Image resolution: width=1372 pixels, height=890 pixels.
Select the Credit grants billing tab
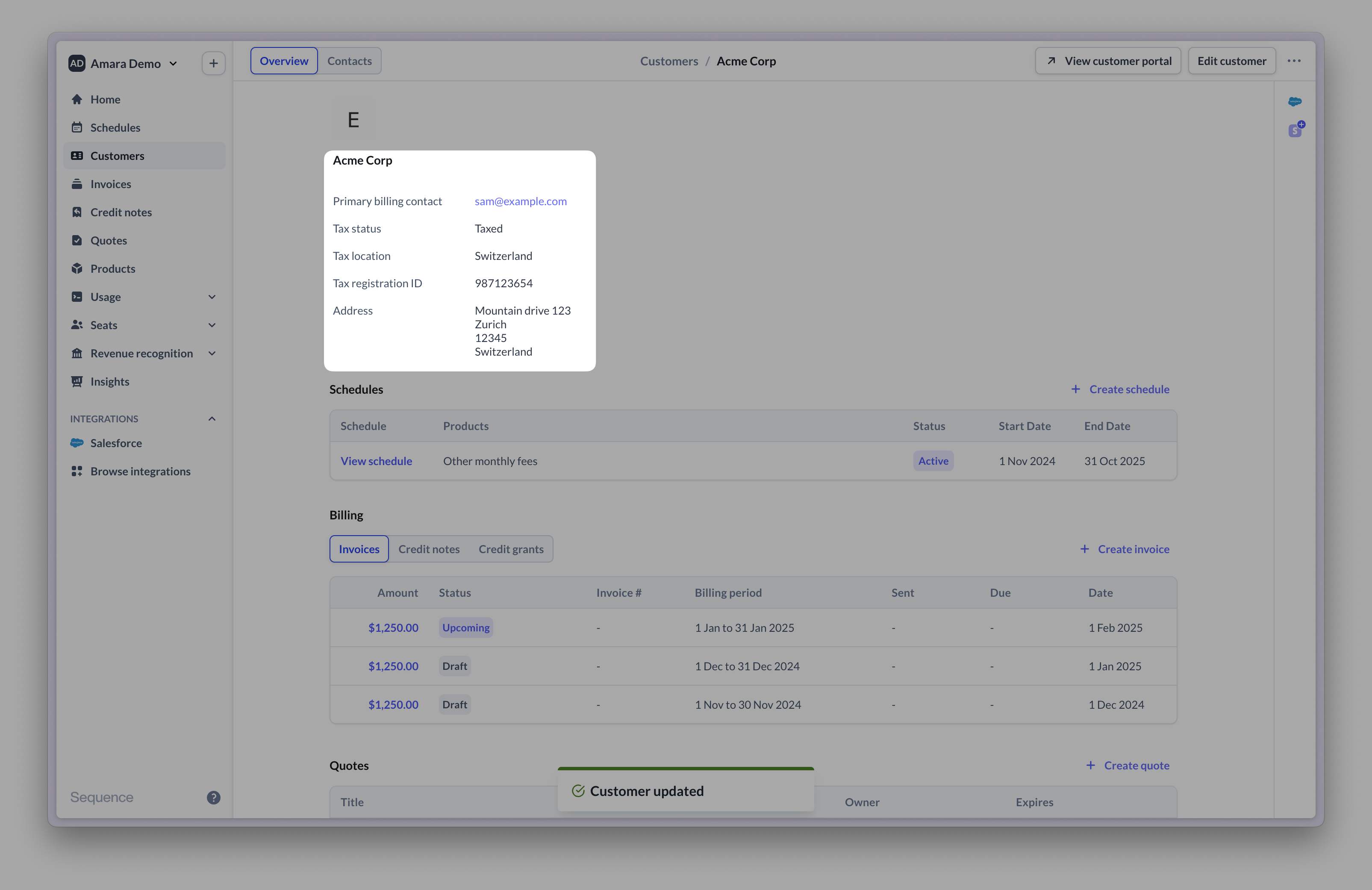511,549
